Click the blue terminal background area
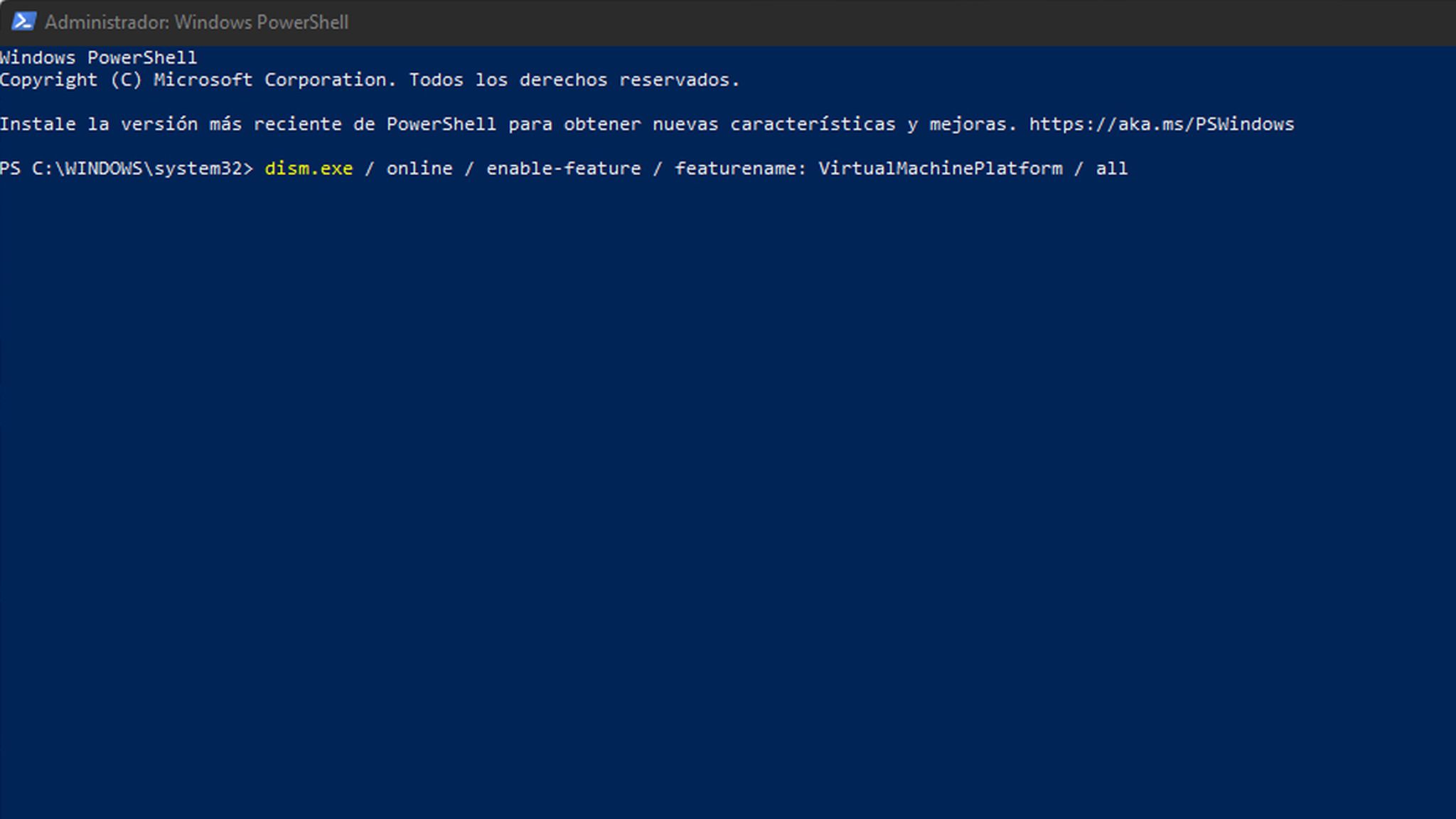The width and height of the screenshot is (1456, 819). pyautogui.click(x=711, y=462)
